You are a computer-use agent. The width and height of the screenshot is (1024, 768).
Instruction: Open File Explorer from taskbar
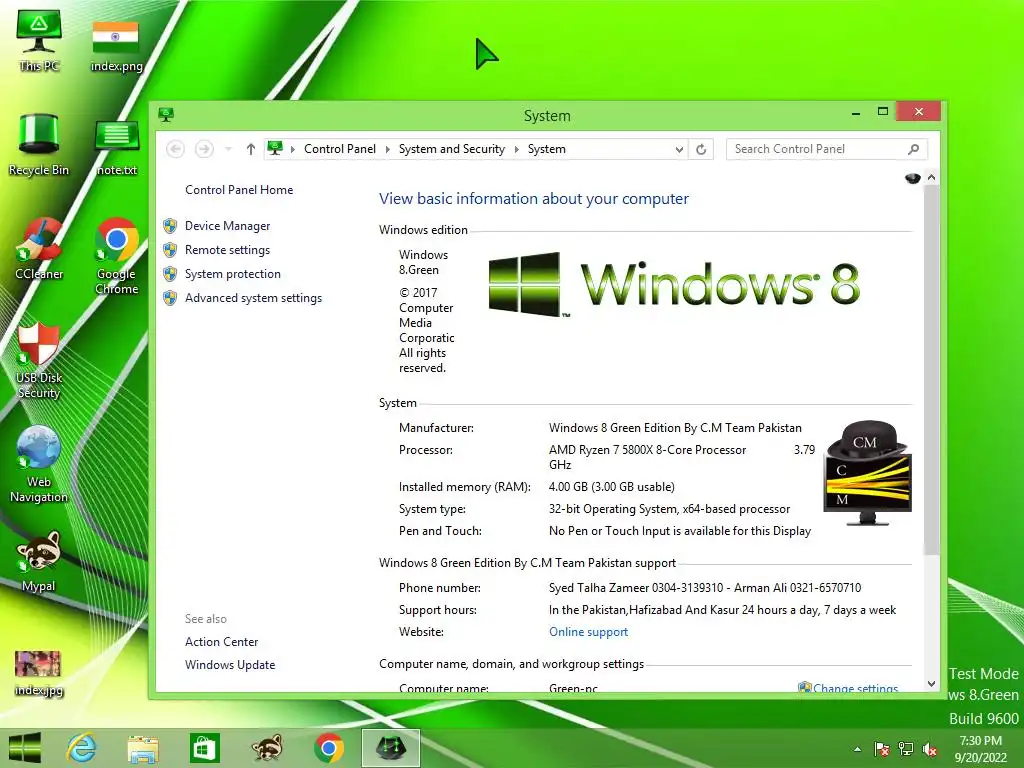(x=142, y=748)
